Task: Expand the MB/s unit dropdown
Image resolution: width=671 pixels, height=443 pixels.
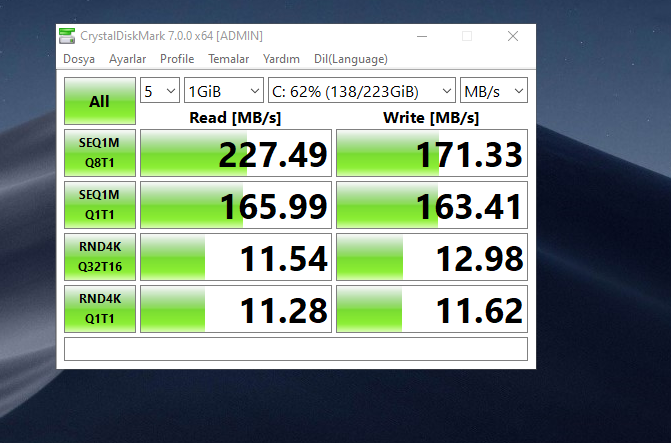Action: [x=494, y=90]
